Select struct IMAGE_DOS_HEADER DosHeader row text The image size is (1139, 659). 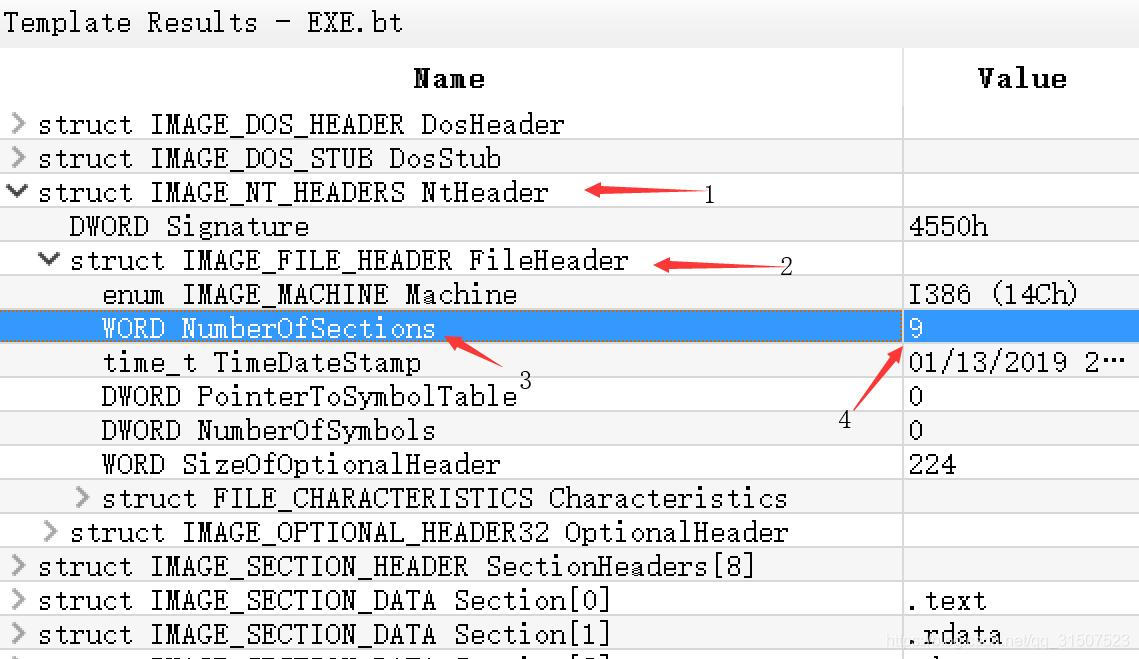pyautogui.click(x=301, y=125)
